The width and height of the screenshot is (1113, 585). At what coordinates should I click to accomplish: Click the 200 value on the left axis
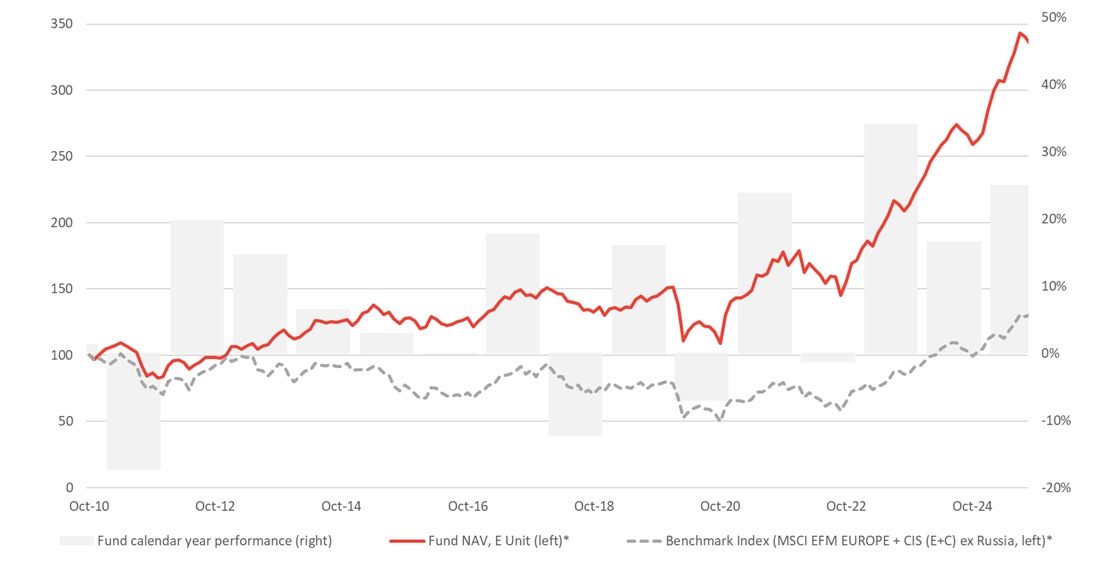[x=62, y=223]
